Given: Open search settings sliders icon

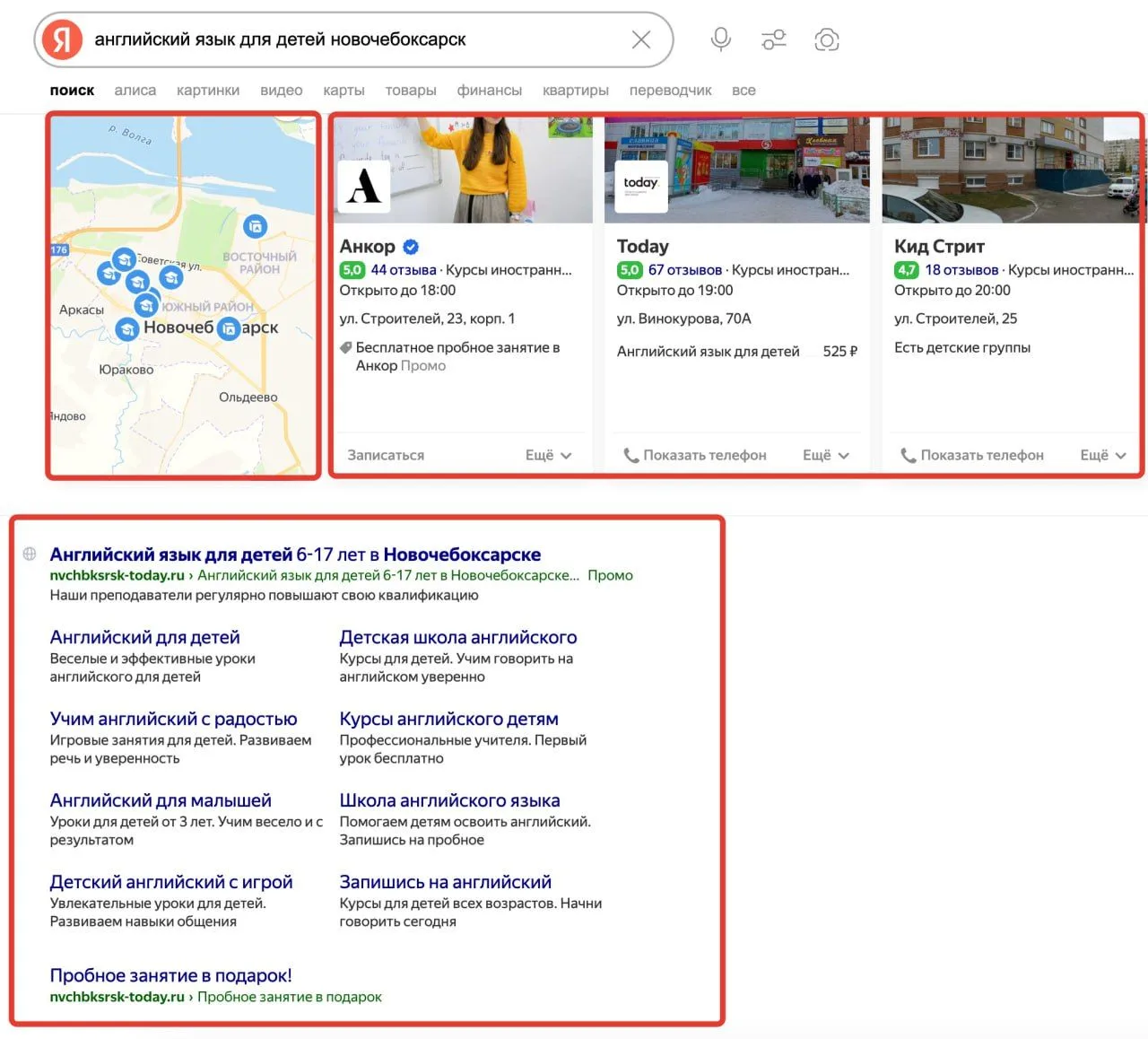Looking at the screenshot, I should click(773, 39).
